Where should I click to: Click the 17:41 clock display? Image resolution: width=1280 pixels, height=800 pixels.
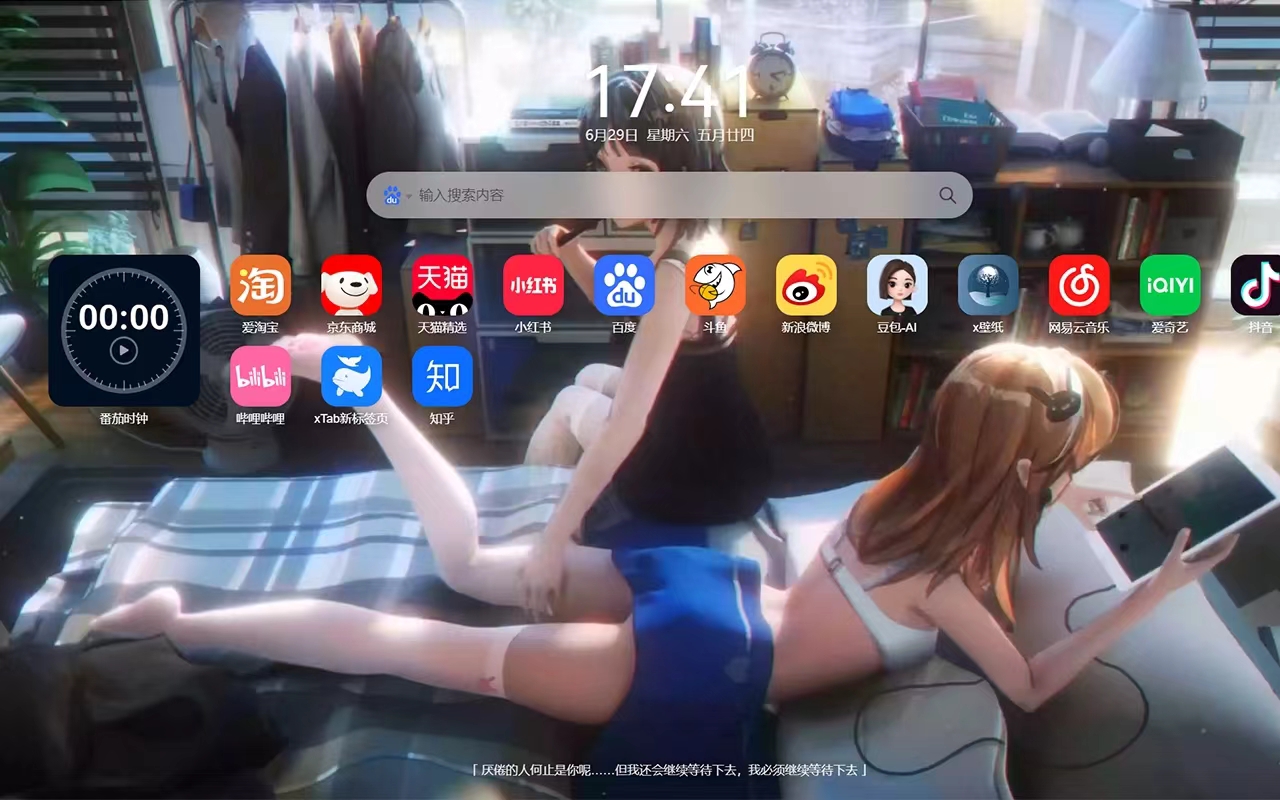(669, 92)
